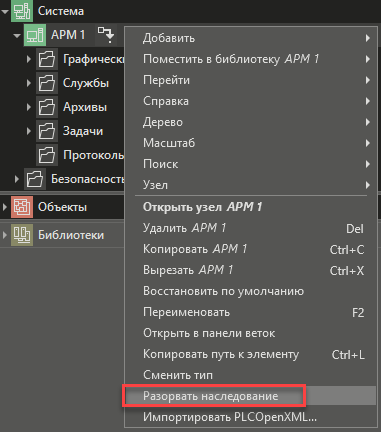Click the Безопасность folder icon
This screenshot has height=432, width=381.
(x=35, y=179)
